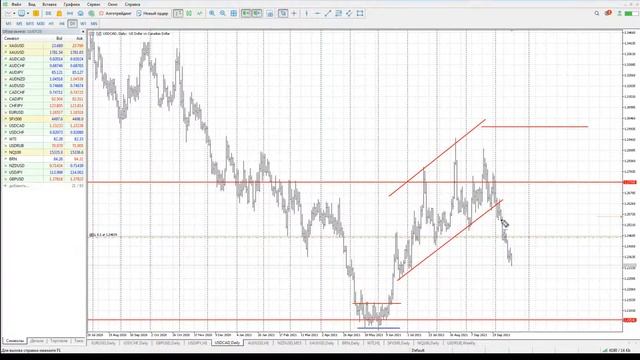This screenshot has height=360, width=640.
Task: Select the EURUSD row in Market Watch
Action: [43, 112]
